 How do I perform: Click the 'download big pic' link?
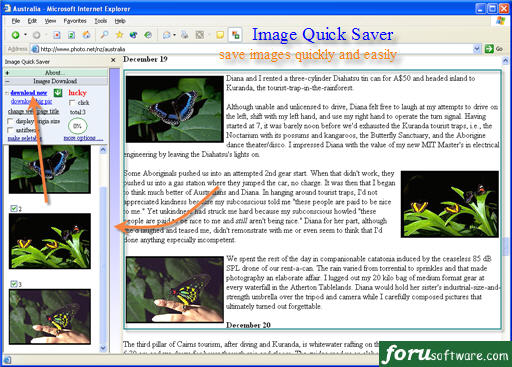(x=31, y=101)
